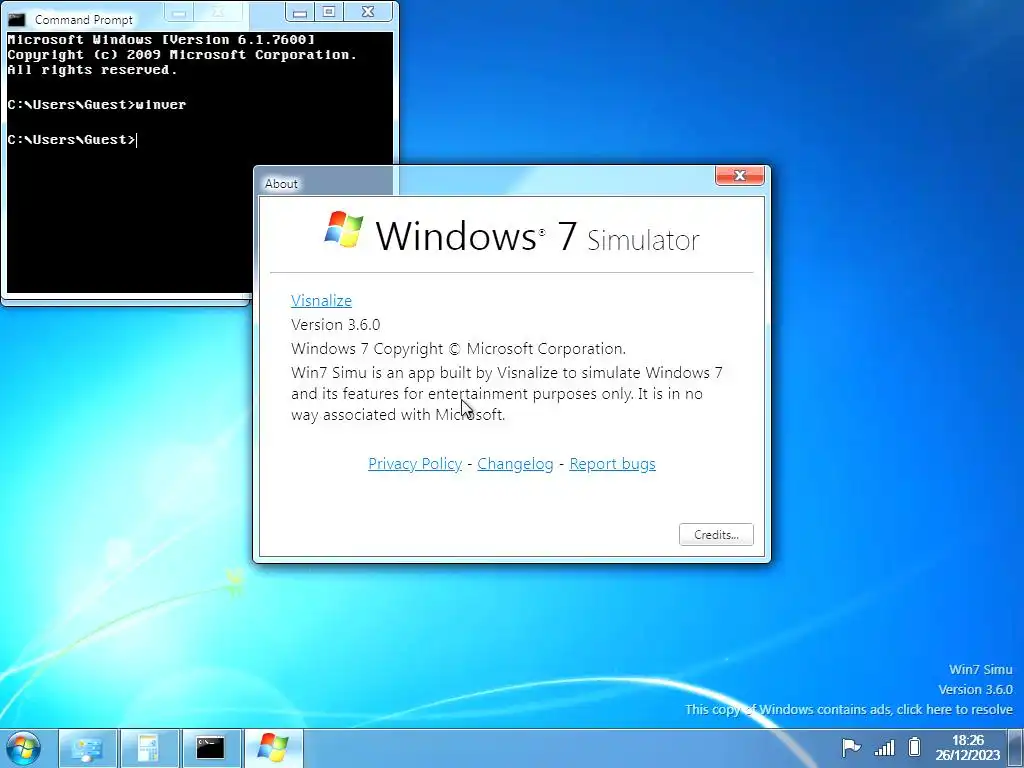Check the network signal tray icon
1024x768 pixels.
pyautogui.click(x=884, y=748)
